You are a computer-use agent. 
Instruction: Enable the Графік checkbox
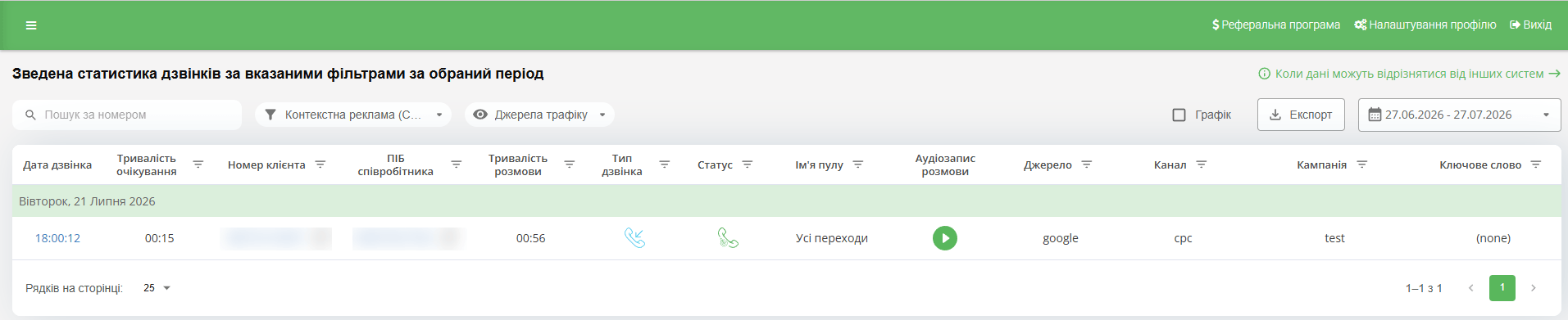pyautogui.click(x=1179, y=115)
